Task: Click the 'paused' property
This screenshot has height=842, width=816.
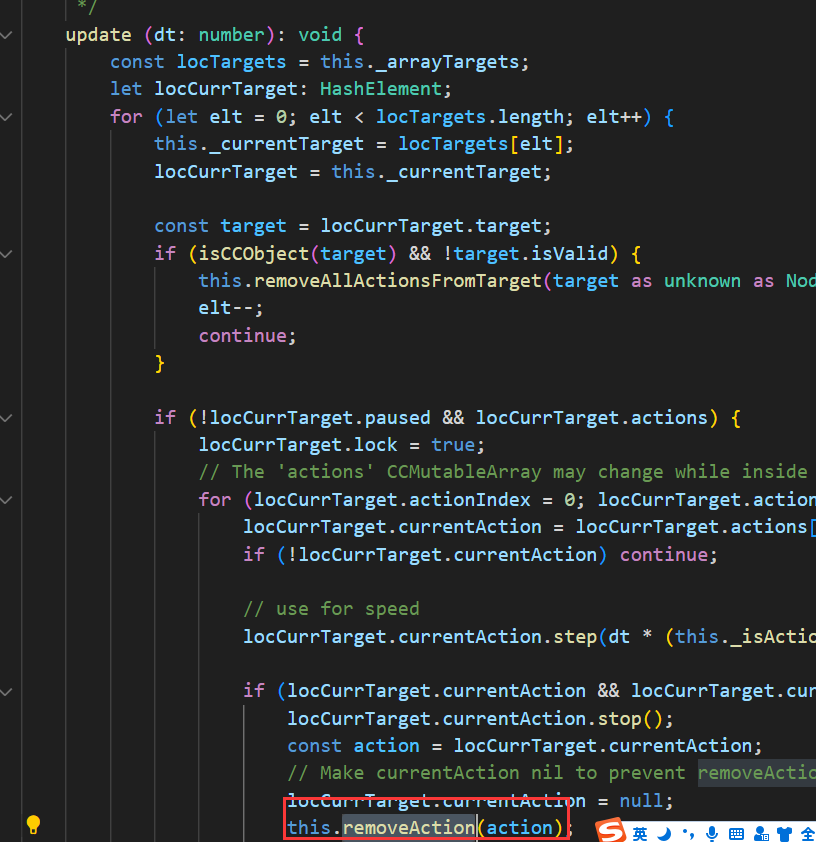Action: tap(397, 418)
